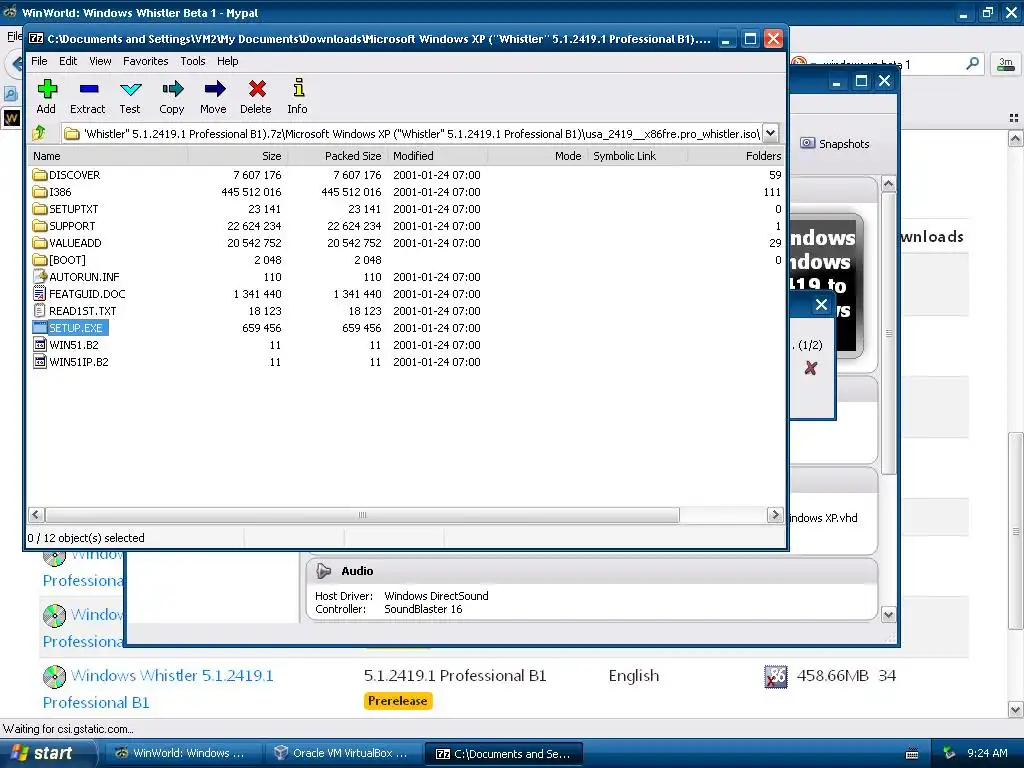Select the READ1ST.TXT file icon
Viewport: 1024px width, 768px height.
point(40,311)
